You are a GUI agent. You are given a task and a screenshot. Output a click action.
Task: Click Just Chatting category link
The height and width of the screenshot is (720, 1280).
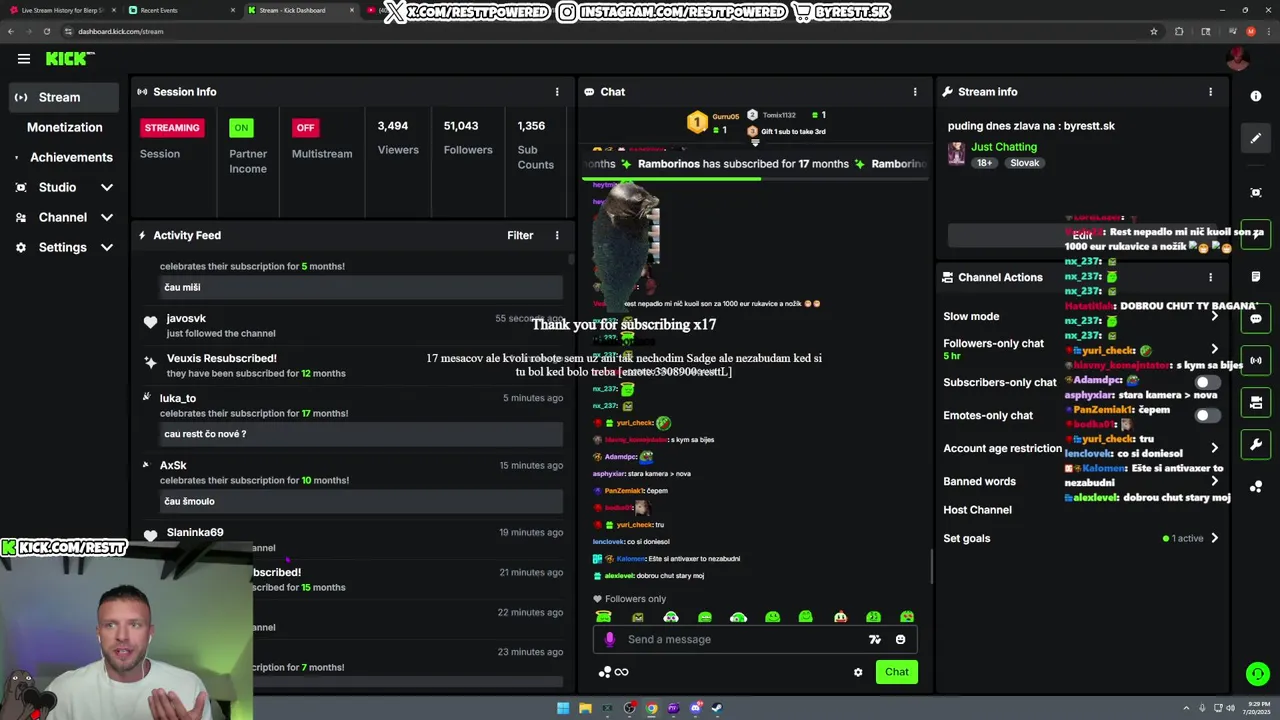[x=1003, y=147]
